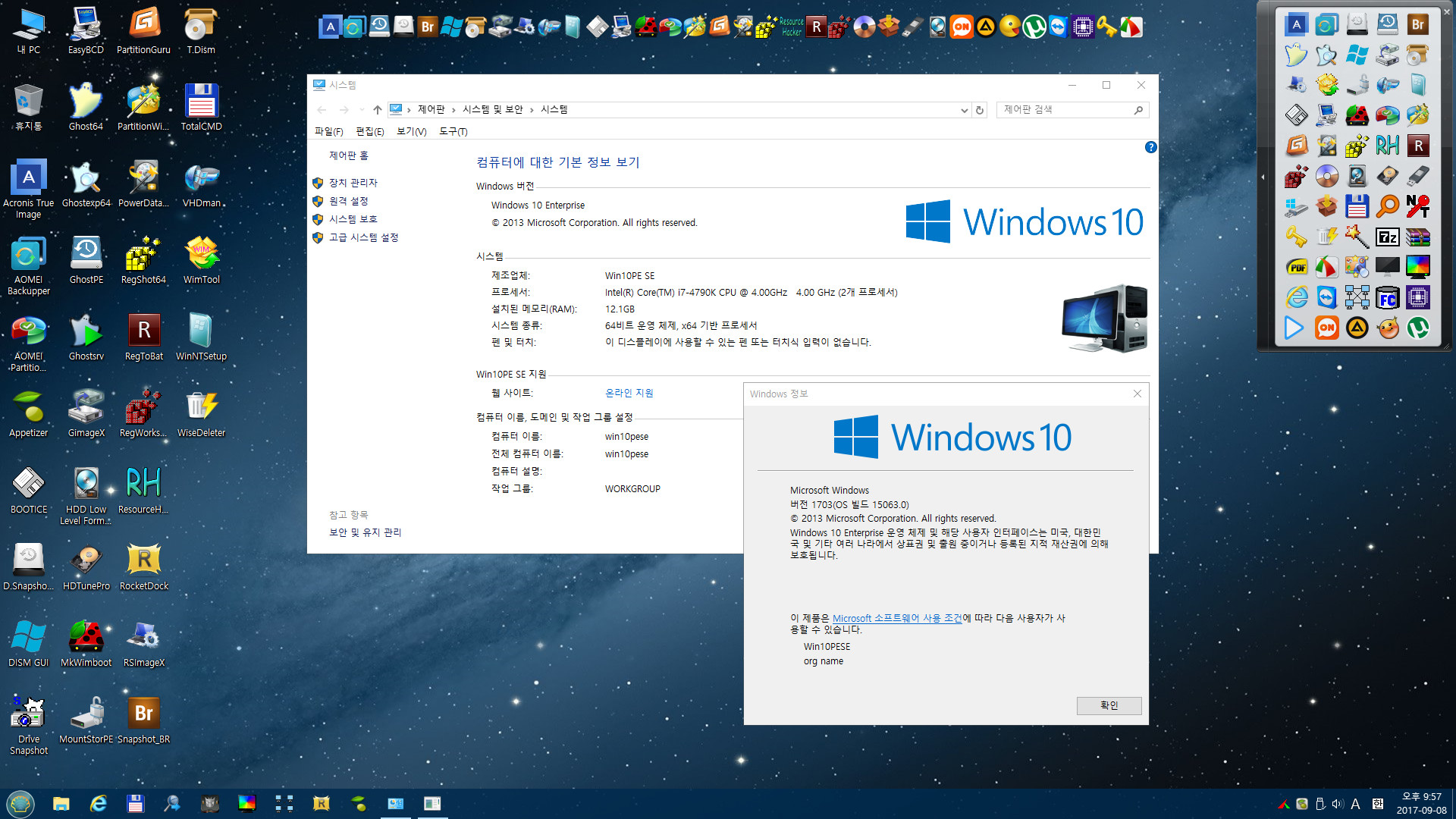Collapse the side dock panel arrow
The image size is (1456, 819).
tap(1263, 177)
